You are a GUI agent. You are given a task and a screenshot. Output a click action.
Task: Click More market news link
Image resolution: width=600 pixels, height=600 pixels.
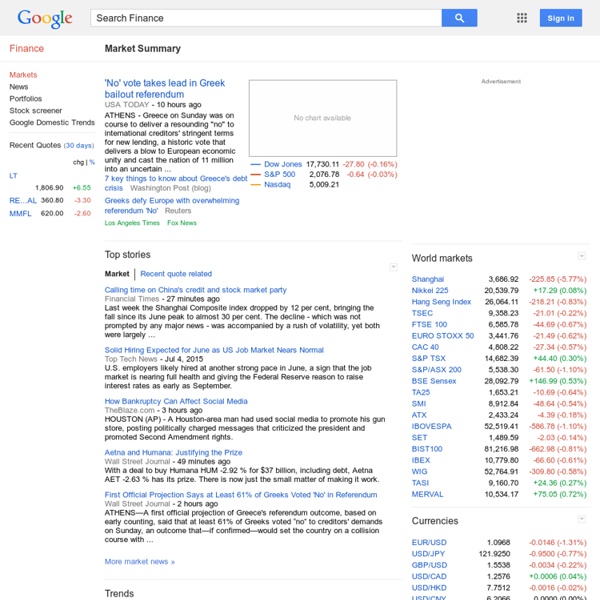click(x=140, y=562)
